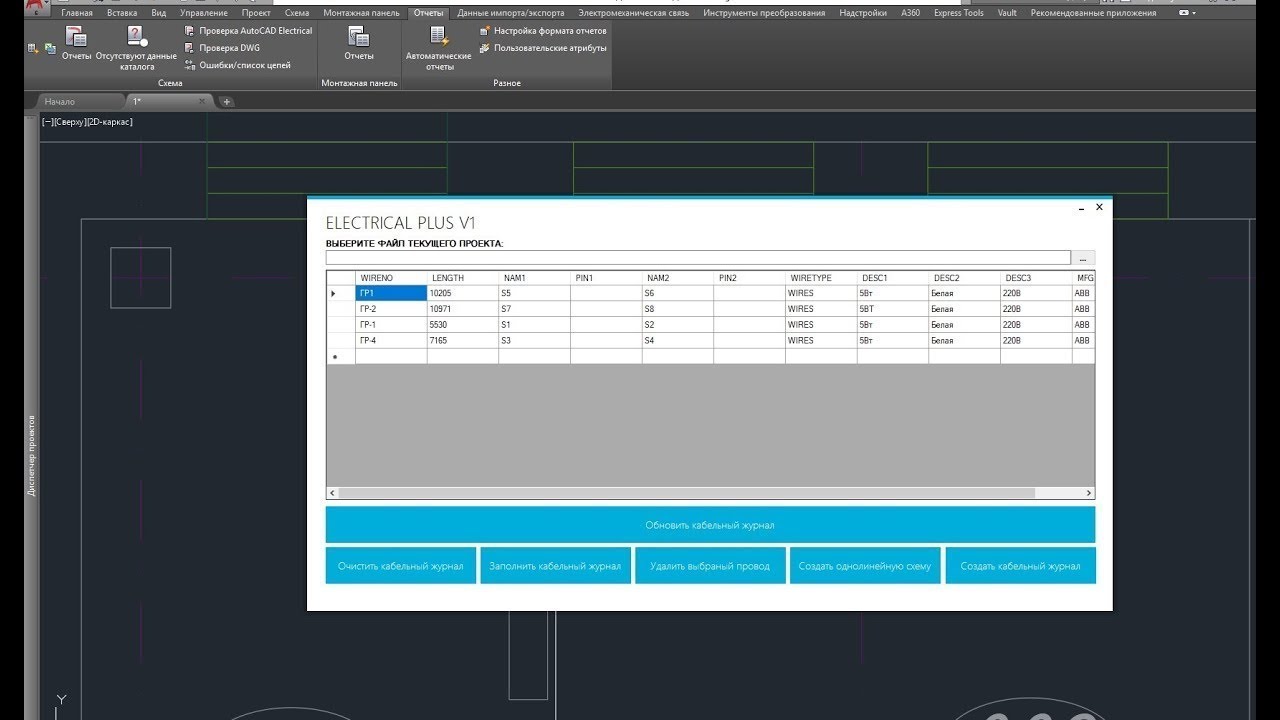Open the A360 ribbon tab
This screenshot has width=1280, height=720.
pyautogui.click(x=910, y=13)
